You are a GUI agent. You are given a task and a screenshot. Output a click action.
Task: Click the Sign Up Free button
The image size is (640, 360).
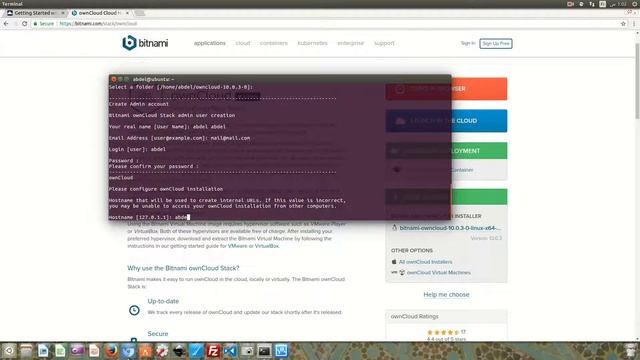pyautogui.click(x=496, y=43)
